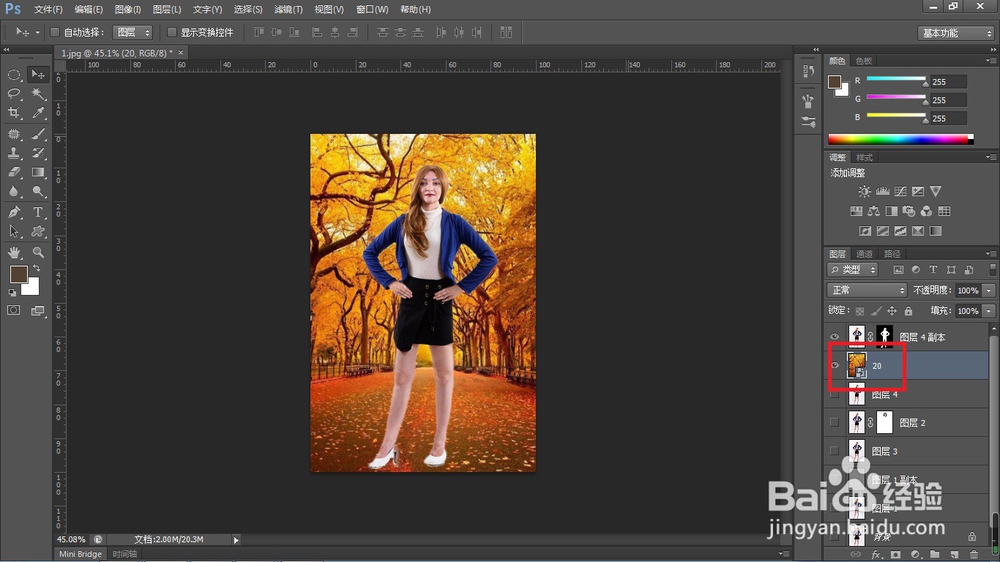Select the Dodge tool
This screenshot has width=1000, height=562.
(x=38, y=191)
